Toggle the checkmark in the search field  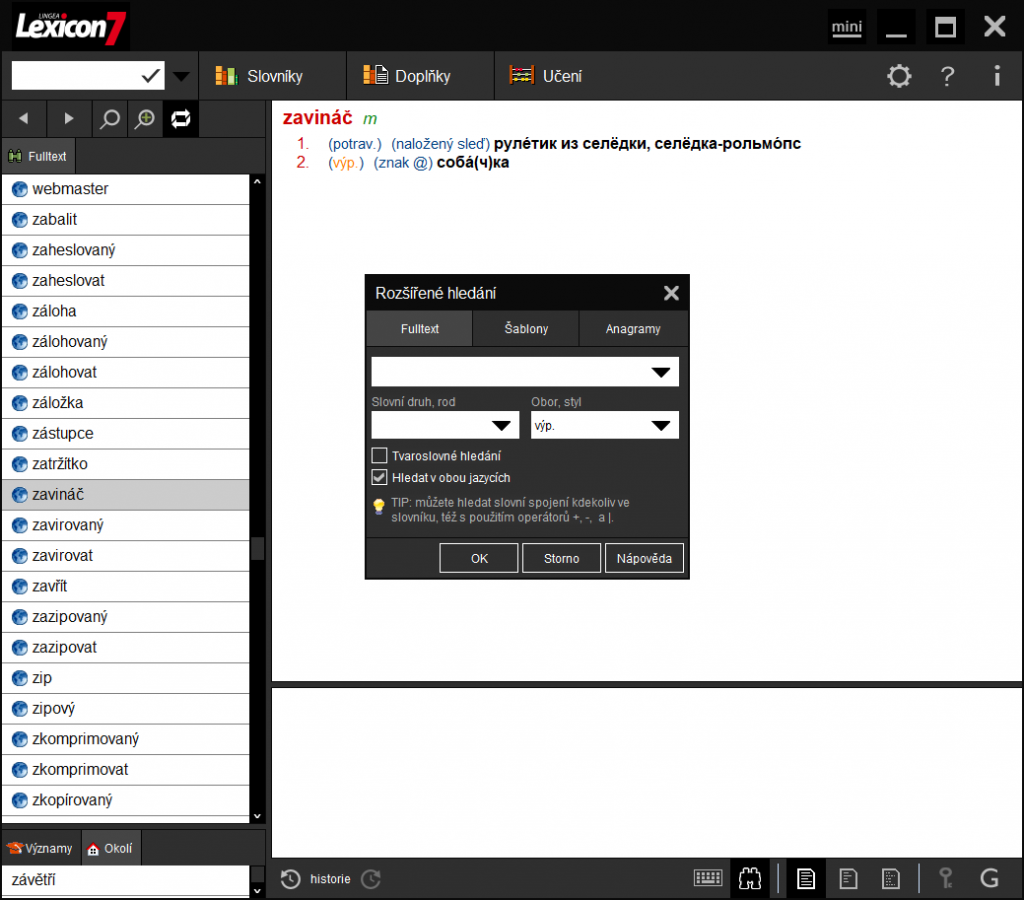coord(149,74)
